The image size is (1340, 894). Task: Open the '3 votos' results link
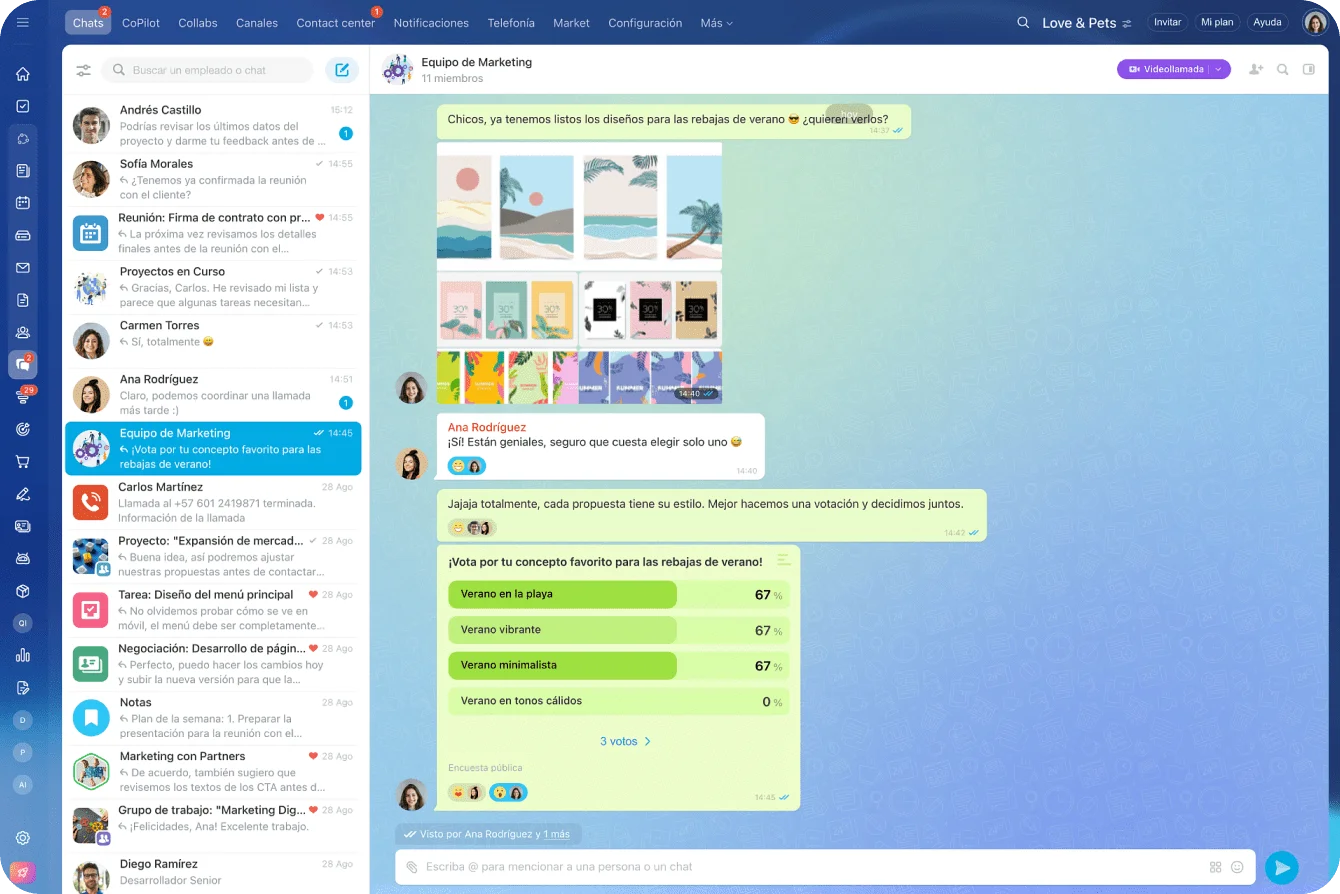tap(625, 741)
